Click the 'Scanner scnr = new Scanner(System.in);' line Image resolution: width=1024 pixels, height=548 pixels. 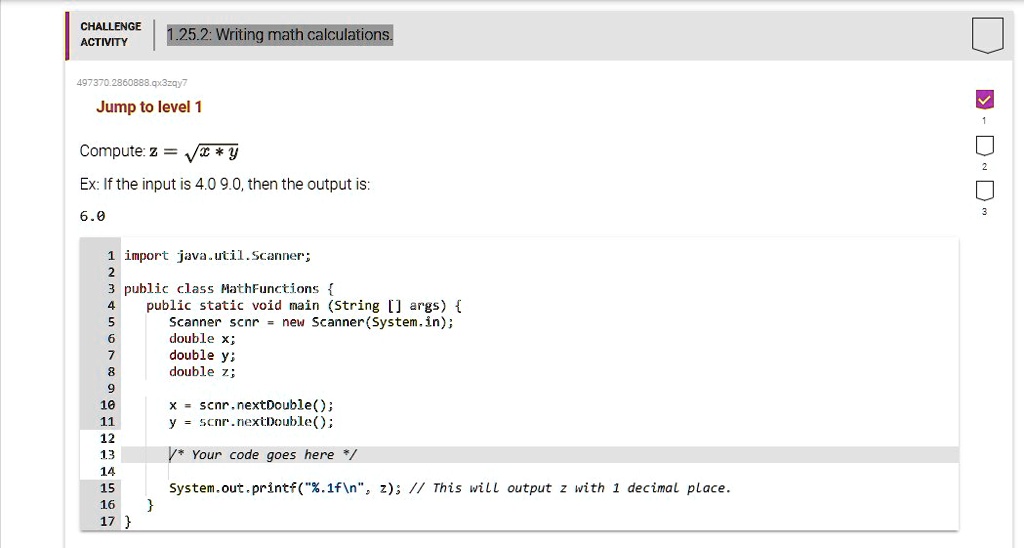(311, 322)
